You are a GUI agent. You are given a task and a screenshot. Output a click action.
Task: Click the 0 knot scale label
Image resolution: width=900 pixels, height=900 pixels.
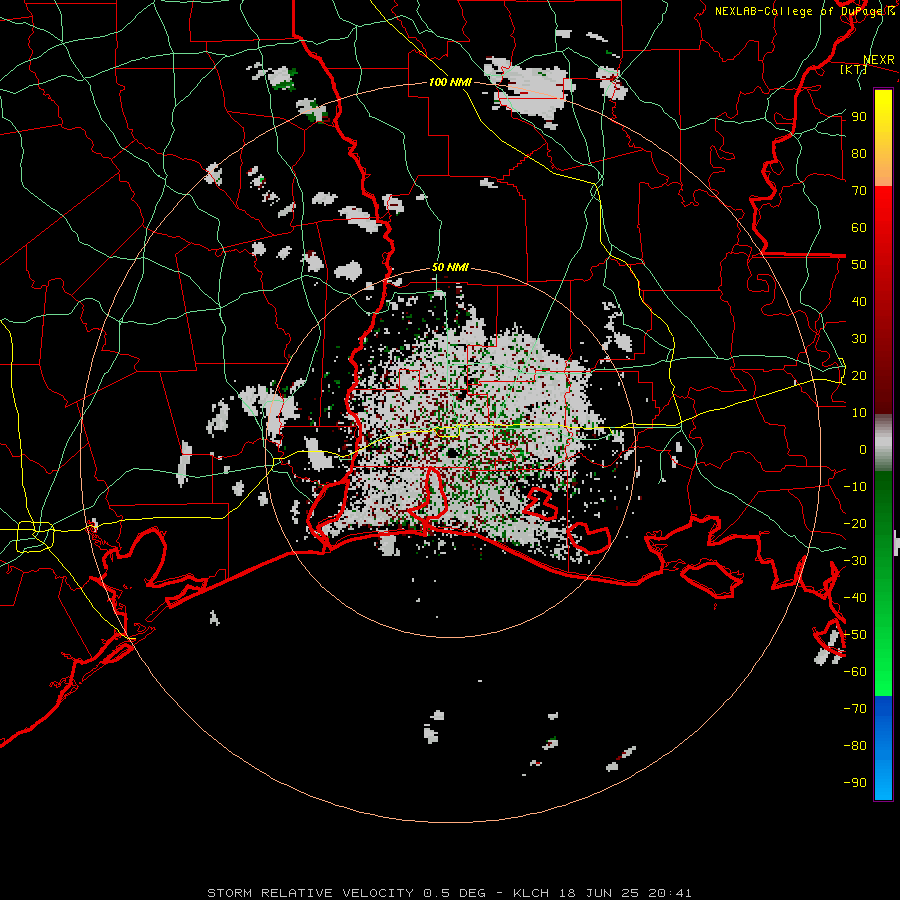click(863, 449)
